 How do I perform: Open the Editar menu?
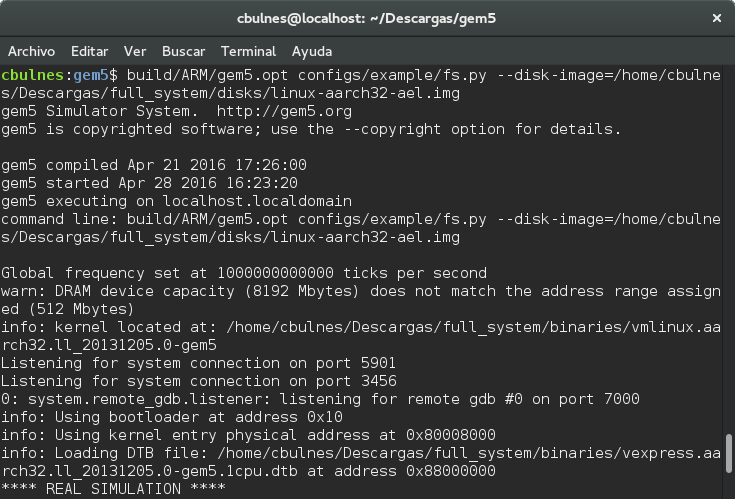[x=90, y=51]
